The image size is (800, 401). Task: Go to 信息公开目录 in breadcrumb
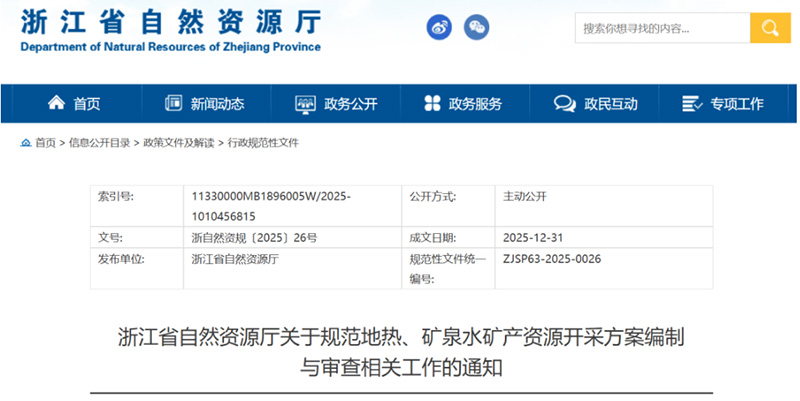[99, 143]
